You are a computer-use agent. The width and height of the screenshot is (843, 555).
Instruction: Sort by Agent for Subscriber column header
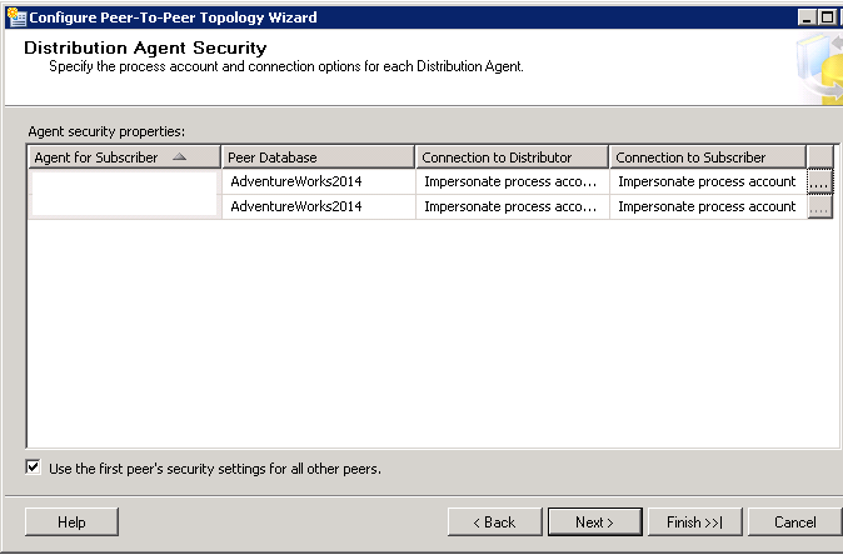(124, 157)
